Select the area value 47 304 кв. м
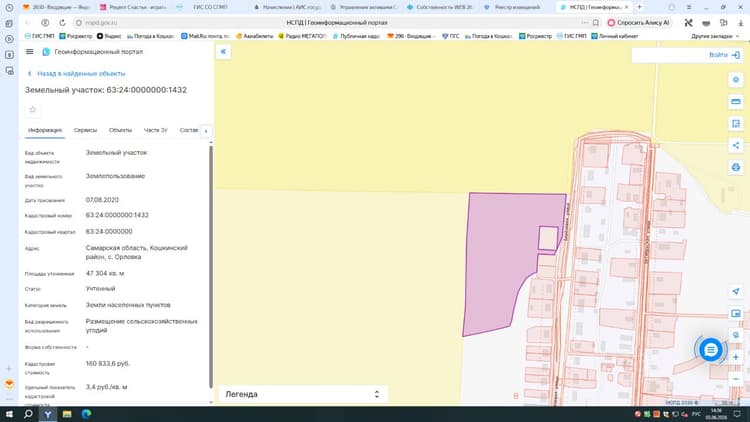Viewport: 750px width, 422px height. [x=105, y=273]
